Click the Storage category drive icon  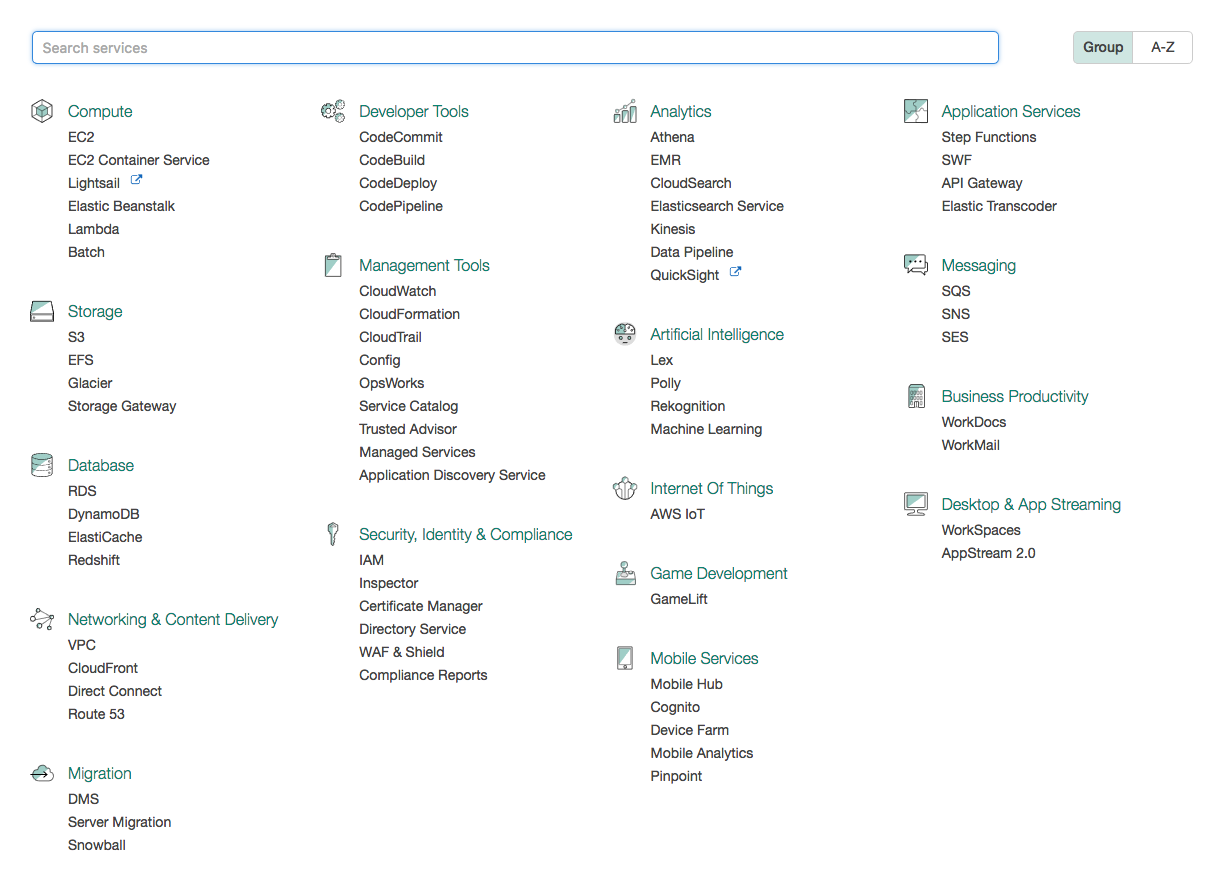(x=41, y=311)
